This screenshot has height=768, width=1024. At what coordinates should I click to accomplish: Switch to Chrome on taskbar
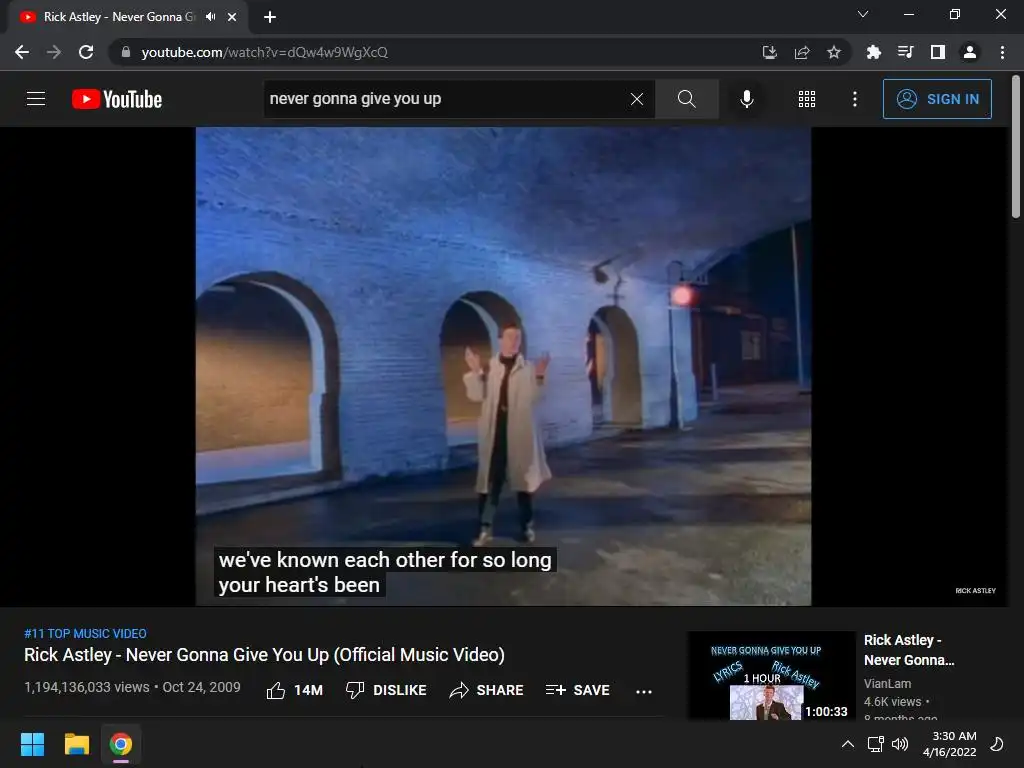(121, 744)
